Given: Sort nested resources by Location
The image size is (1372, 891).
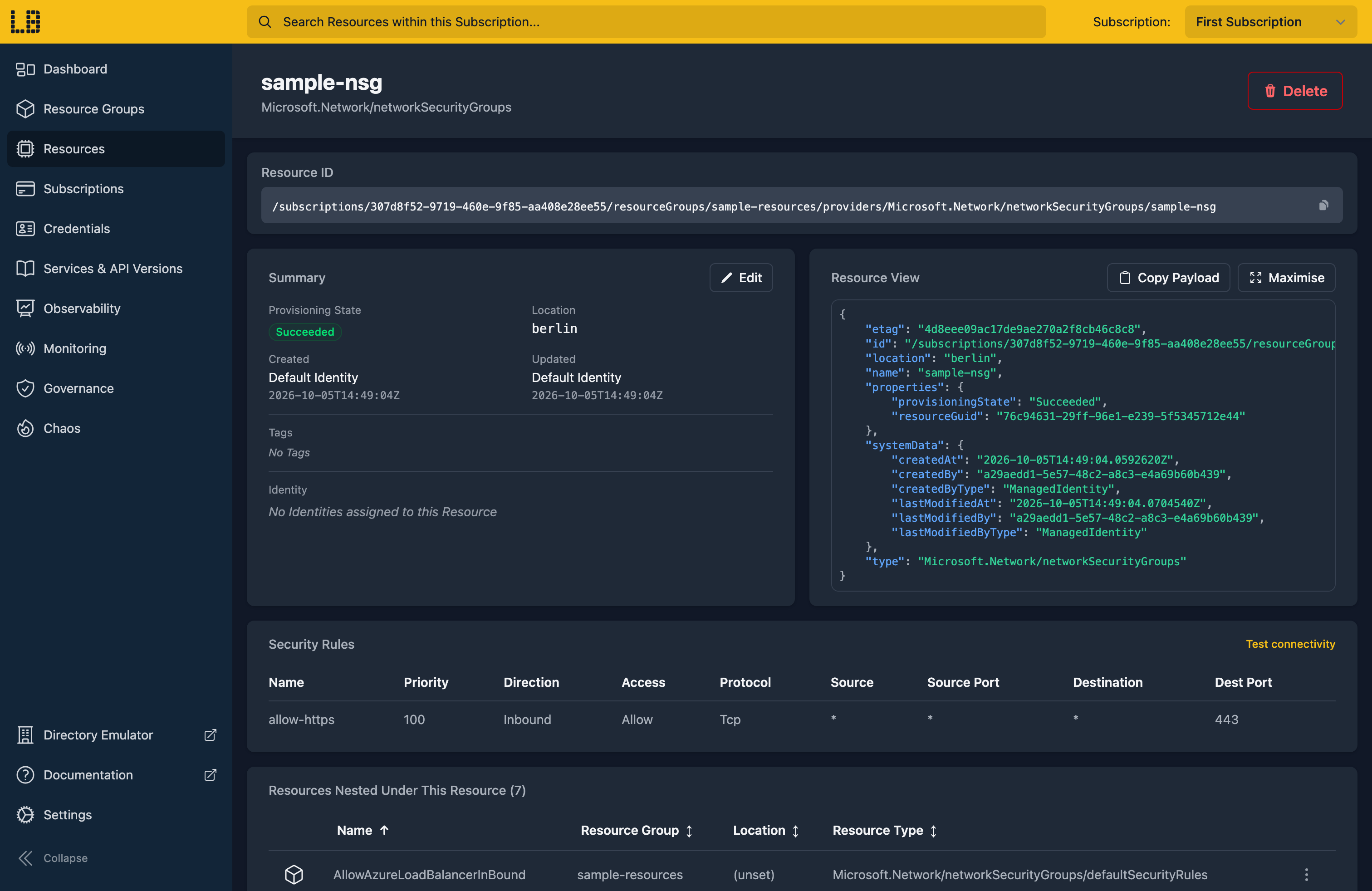Looking at the screenshot, I should pyautogui.click(x=765, y=830).
